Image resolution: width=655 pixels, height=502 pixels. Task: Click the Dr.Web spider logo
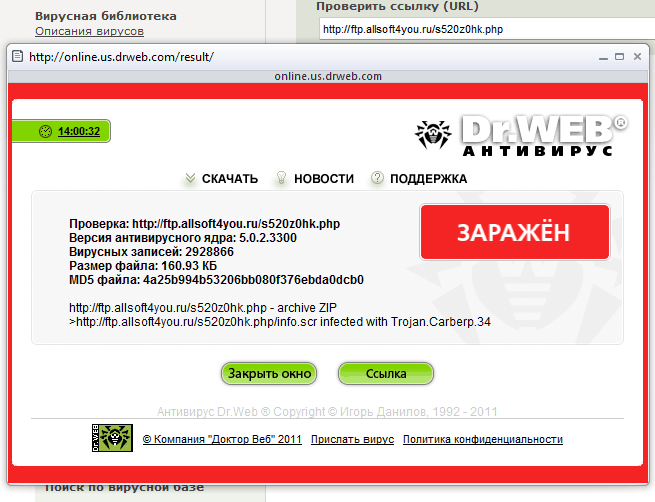[433, 134]
